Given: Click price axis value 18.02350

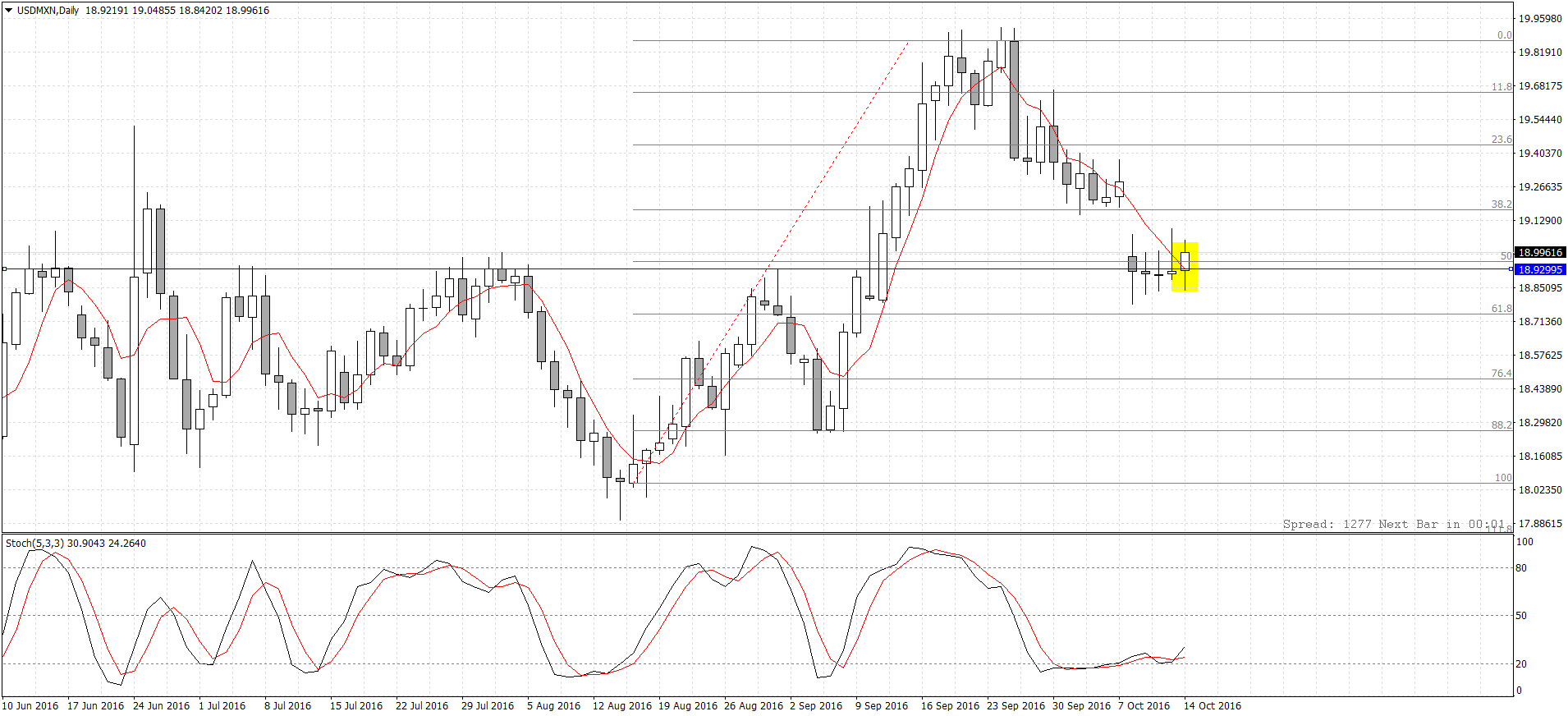Looking at the screenshot, I should (1540, 489).
